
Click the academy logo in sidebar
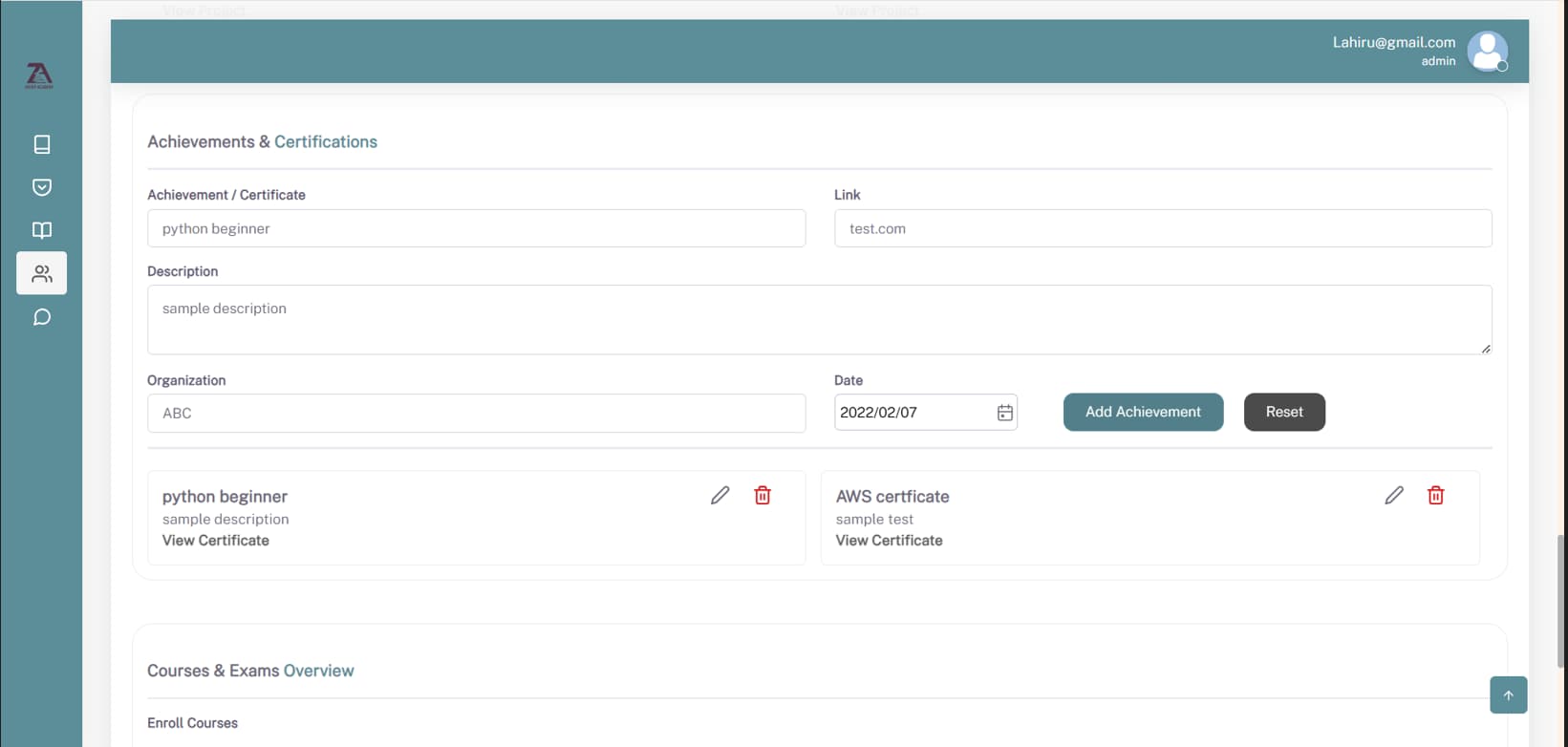coord(39,75)
